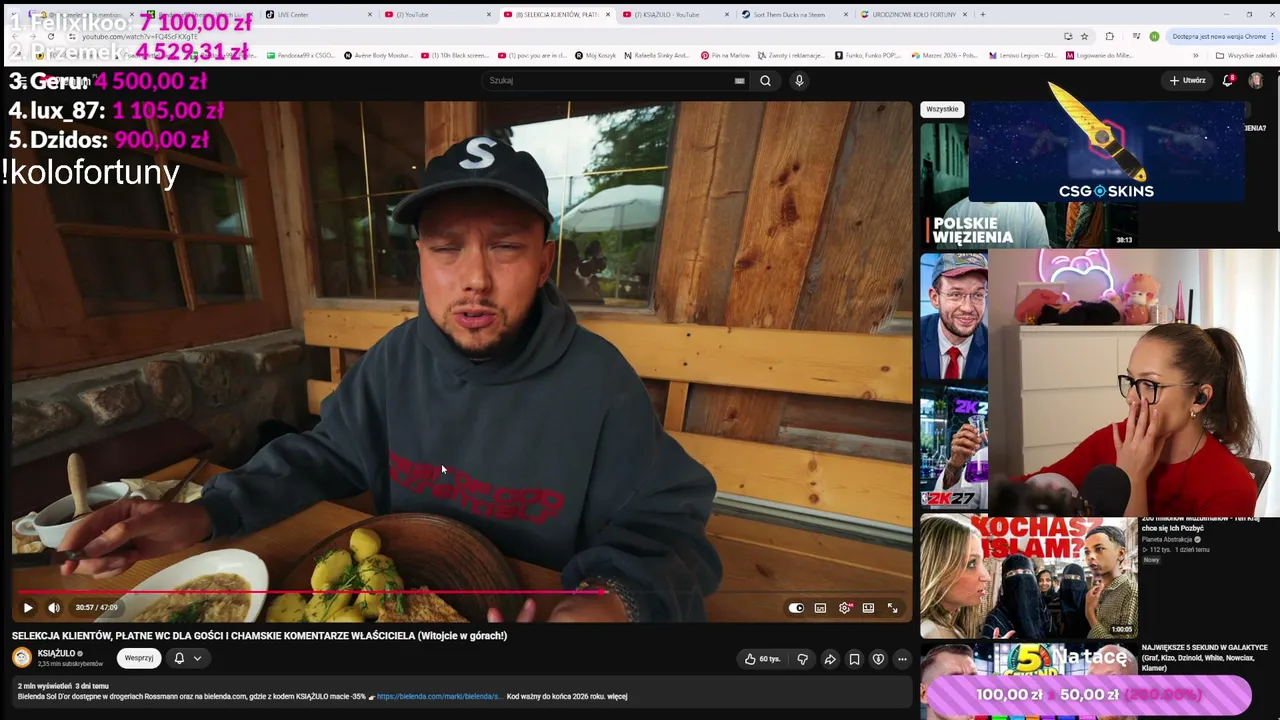
Task: Dislike the video with thumbs-down icon
Action: pyautogui.click(x=802, y=659)
